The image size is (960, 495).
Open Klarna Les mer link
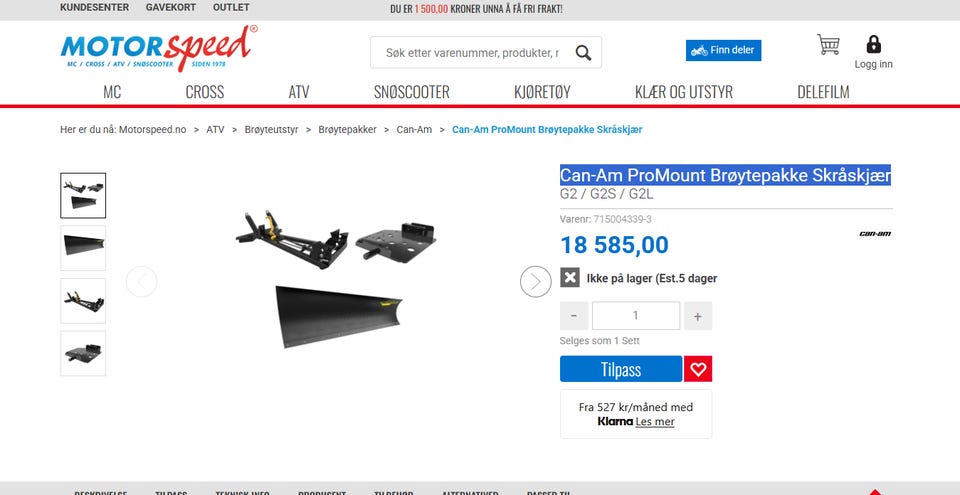[655, 421]
